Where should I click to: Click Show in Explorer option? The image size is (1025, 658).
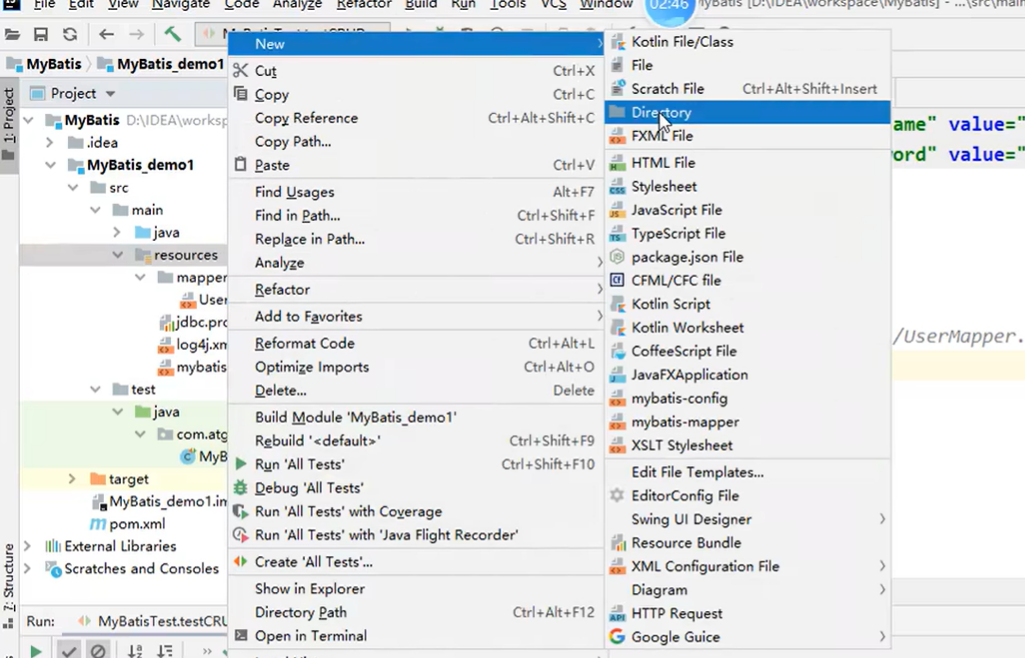310,589
